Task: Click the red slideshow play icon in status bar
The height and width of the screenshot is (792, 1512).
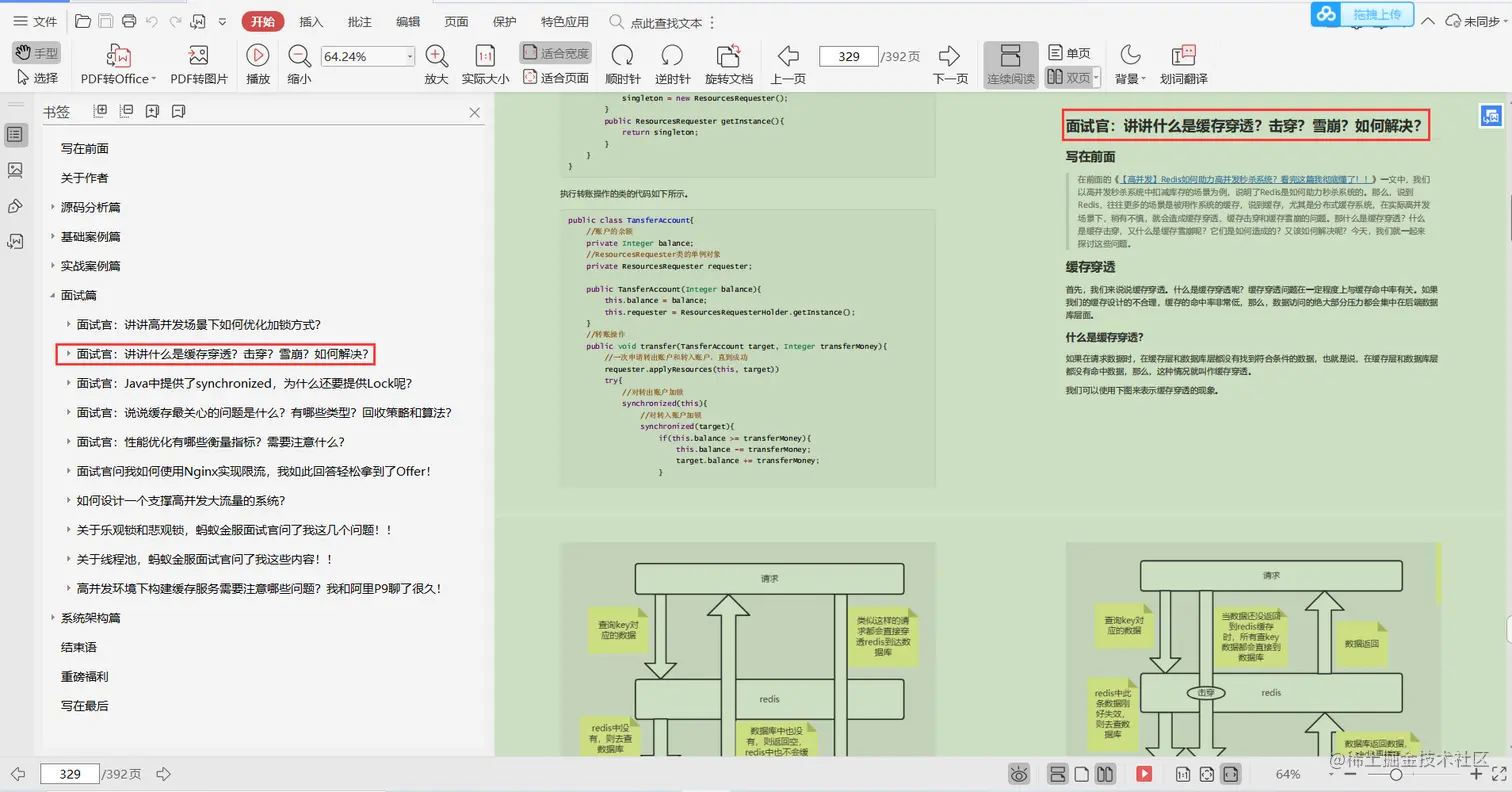Action: [x=1144, y=774]
